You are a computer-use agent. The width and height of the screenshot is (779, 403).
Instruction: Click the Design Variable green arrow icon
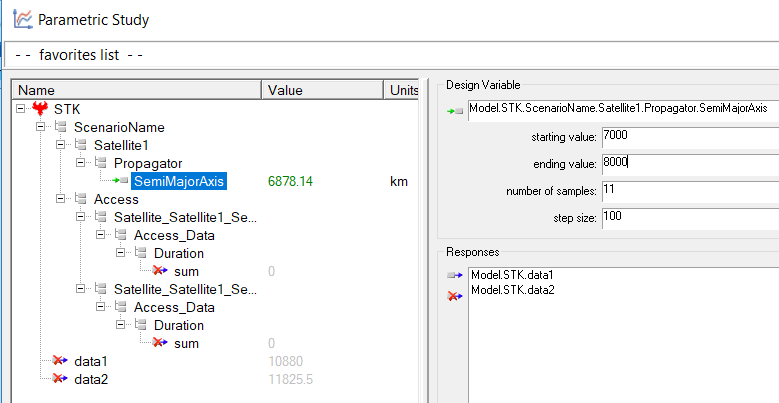click(x=455, y=112)
